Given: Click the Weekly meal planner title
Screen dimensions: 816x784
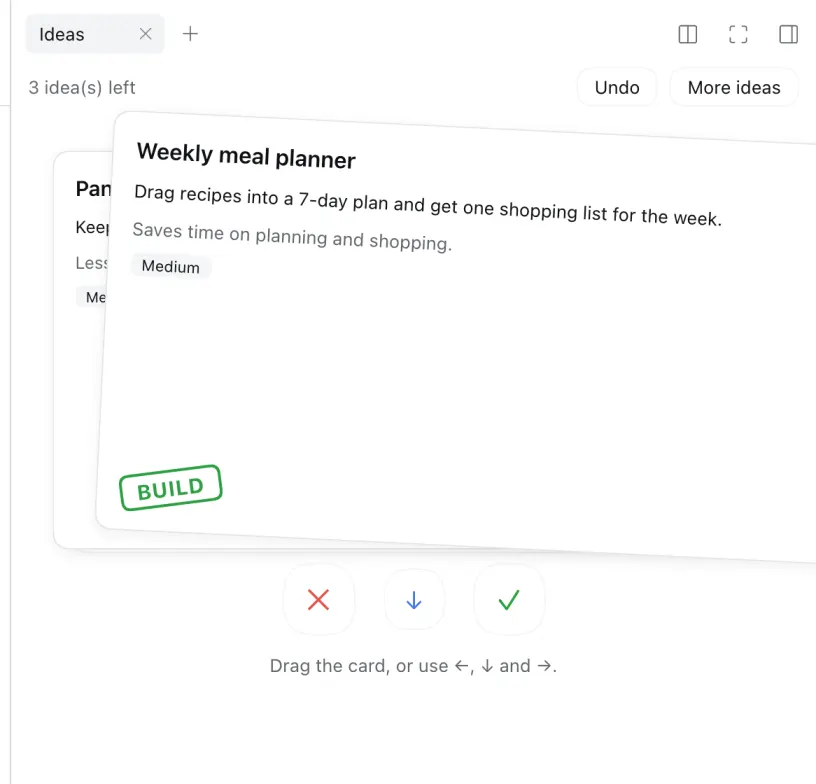Looking at the screenshot, I should (x=246, y=156).
